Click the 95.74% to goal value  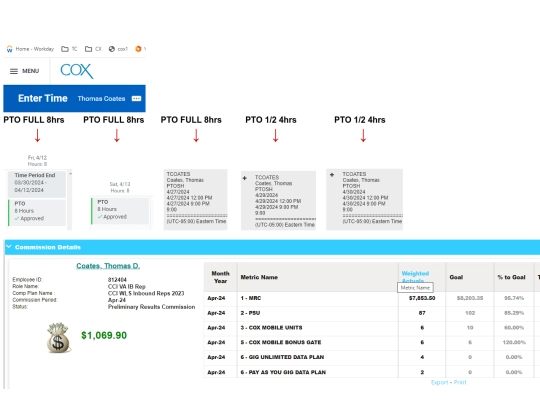click(x=514, y=298)
